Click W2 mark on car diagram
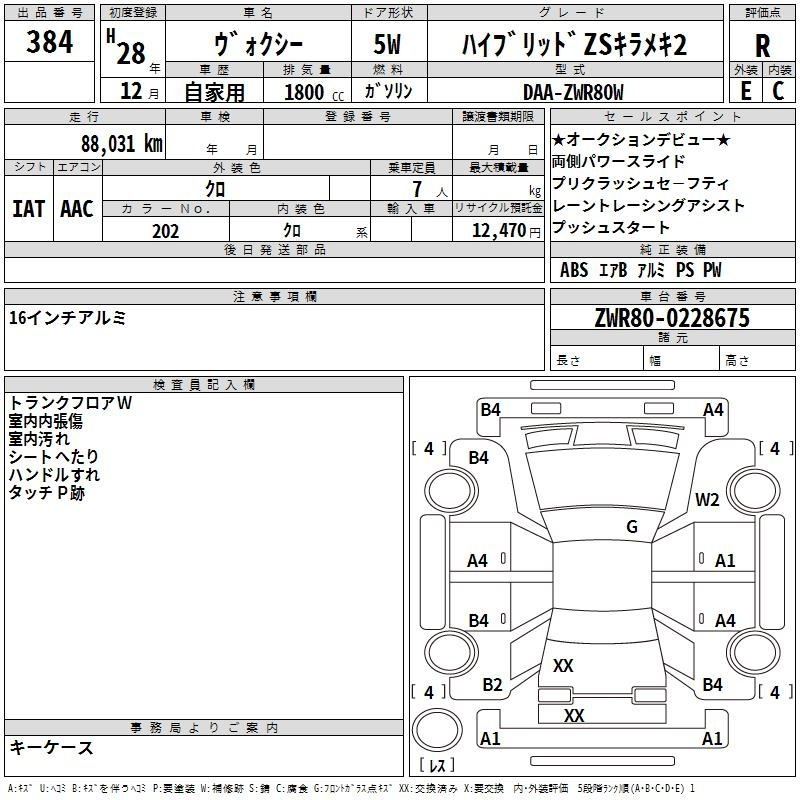 (x=707, y=499)
